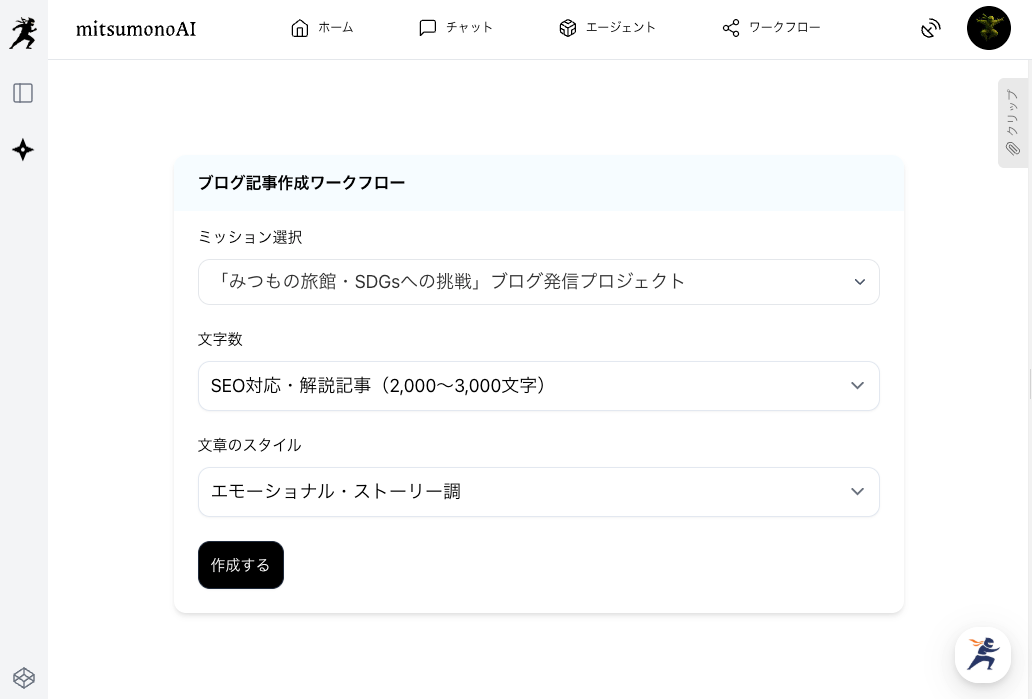Click the running ninja logo icon
Screen dimensions: 1032x699
23,32
